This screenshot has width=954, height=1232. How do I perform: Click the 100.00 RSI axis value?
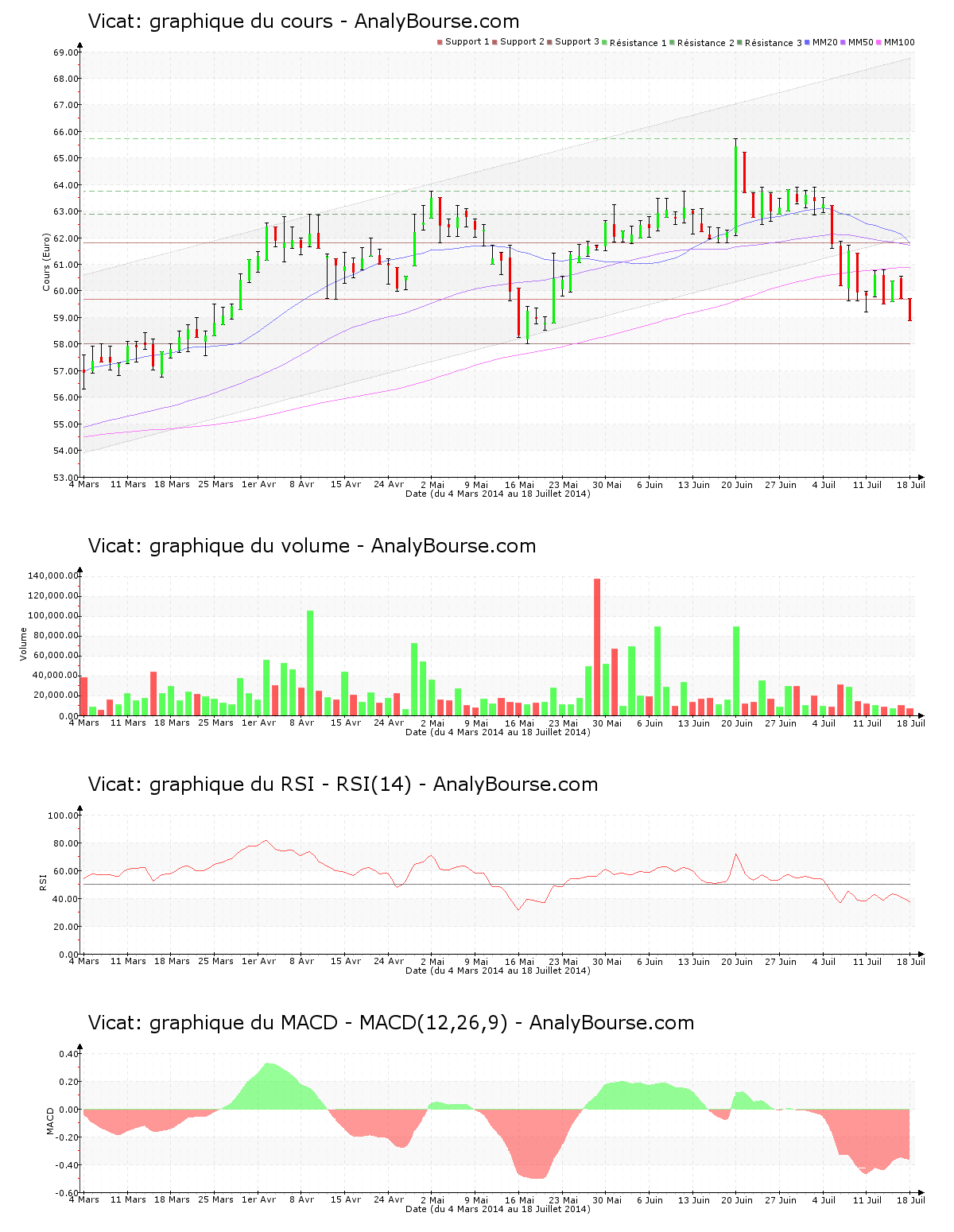(x=63, y=816)
